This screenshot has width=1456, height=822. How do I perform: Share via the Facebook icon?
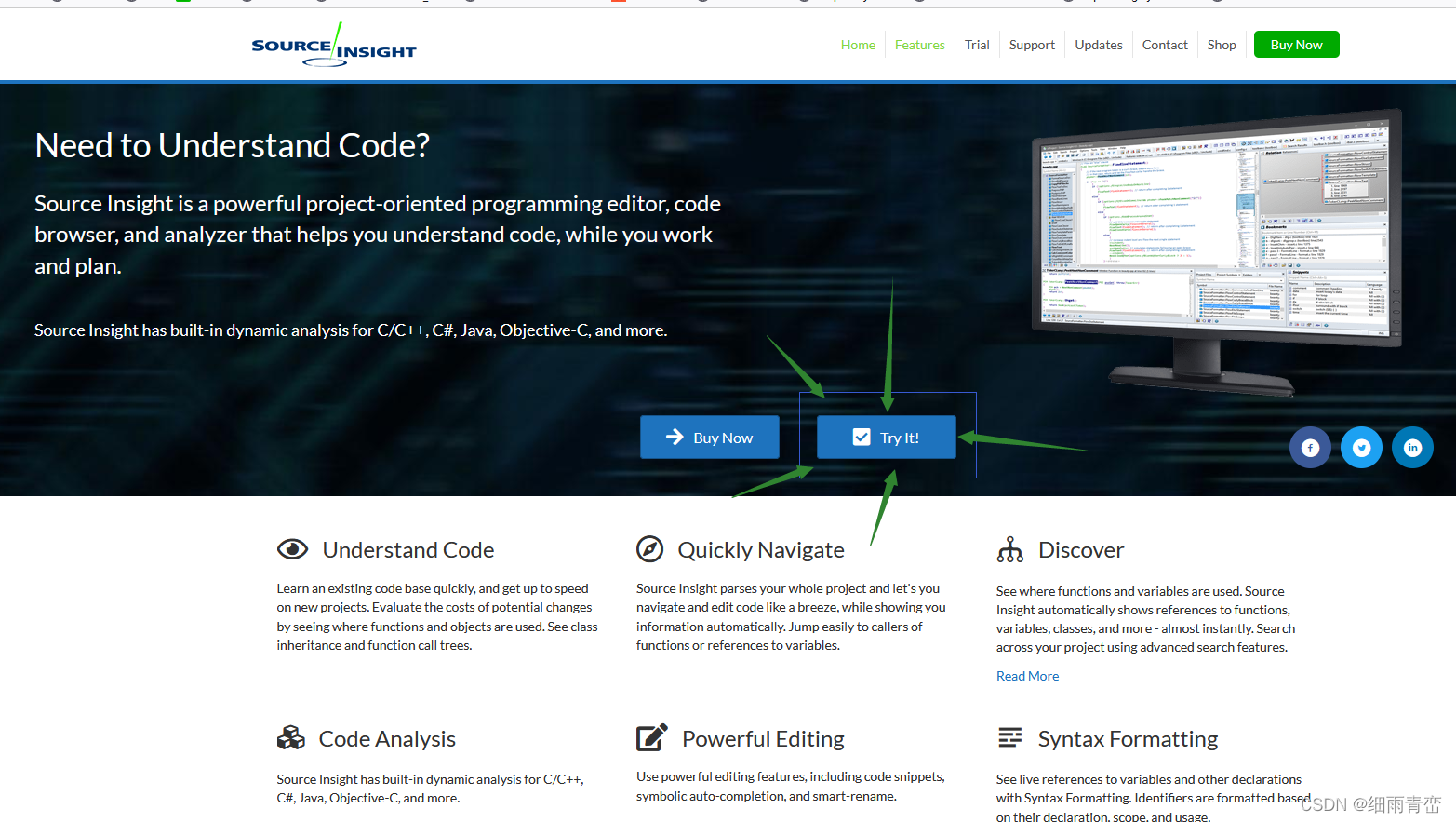pos(1310,448)
